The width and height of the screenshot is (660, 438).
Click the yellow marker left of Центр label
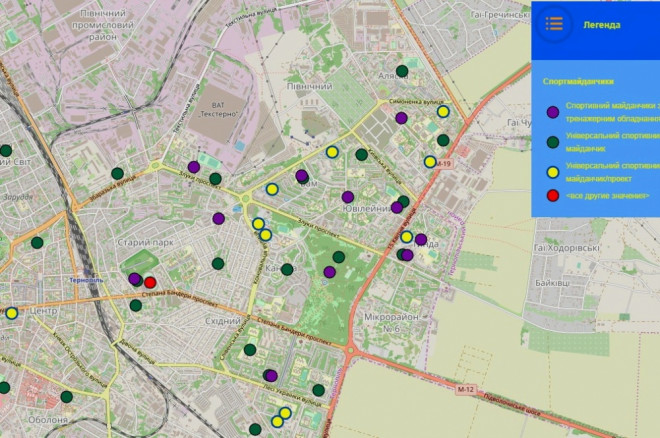click(x=11, y=313)
